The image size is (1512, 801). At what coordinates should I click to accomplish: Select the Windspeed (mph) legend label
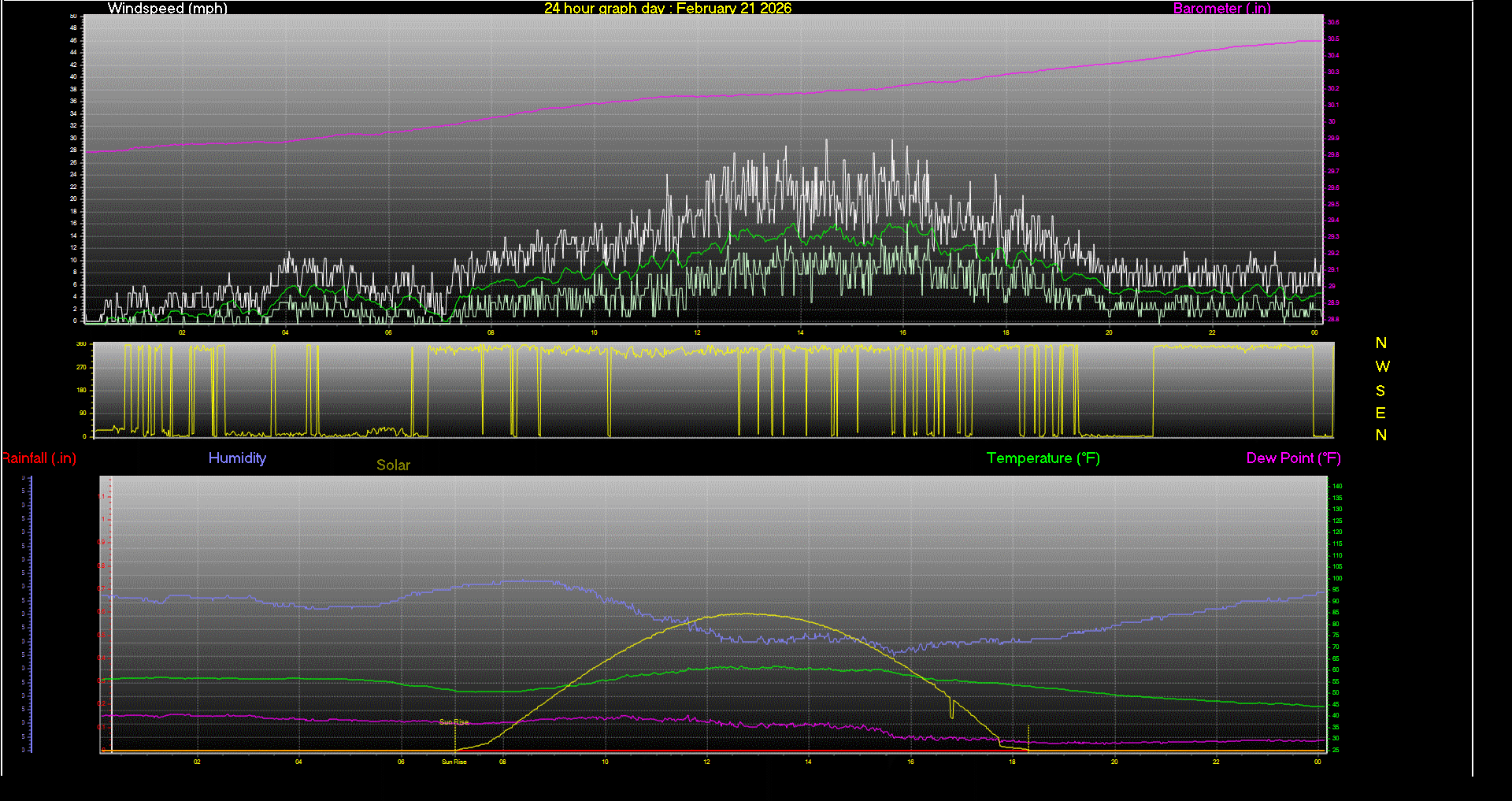pyautogui.click(x=167, y=9)
